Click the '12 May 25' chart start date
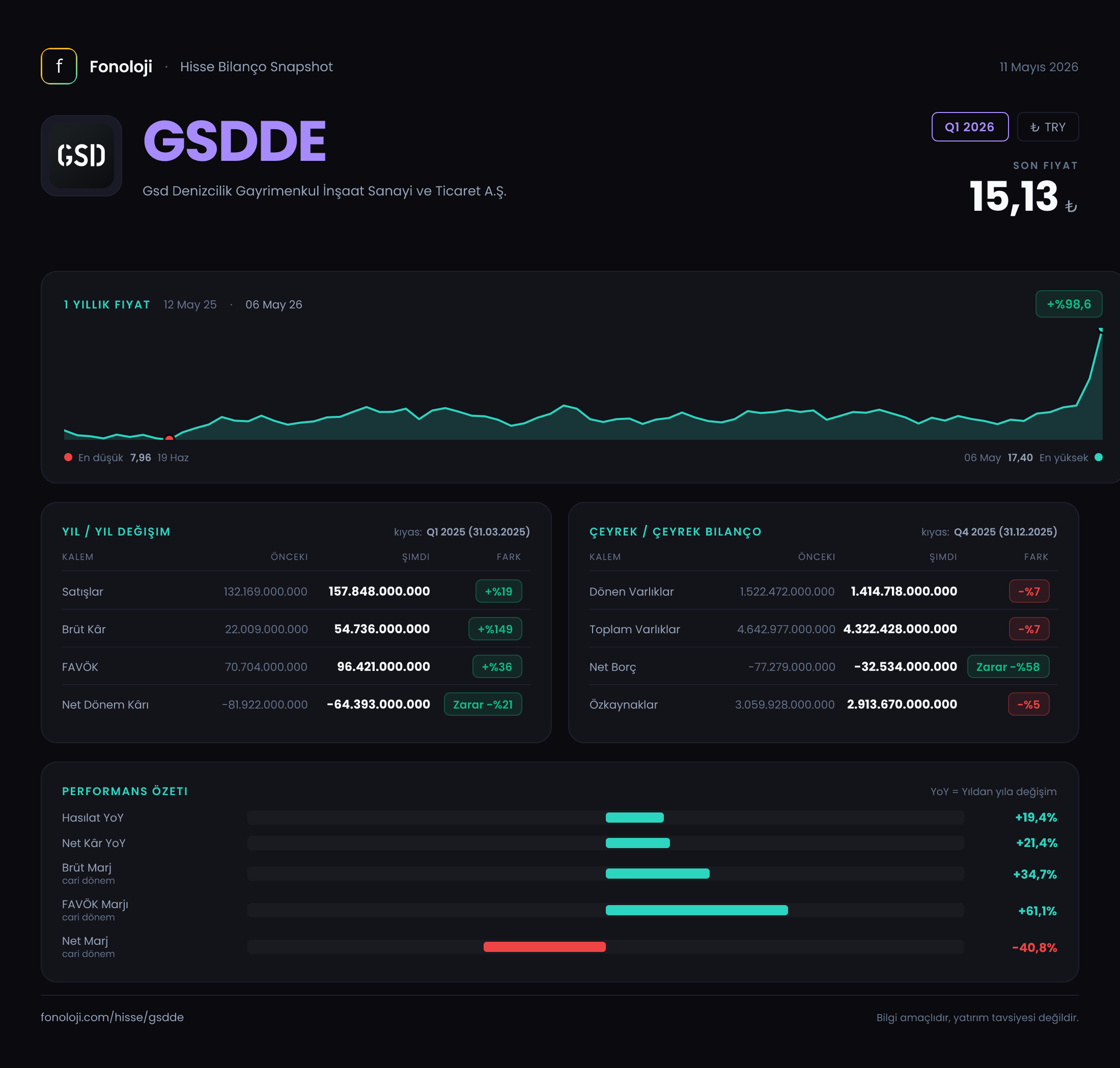The image size is (1120, 1068). pos(190,304)
